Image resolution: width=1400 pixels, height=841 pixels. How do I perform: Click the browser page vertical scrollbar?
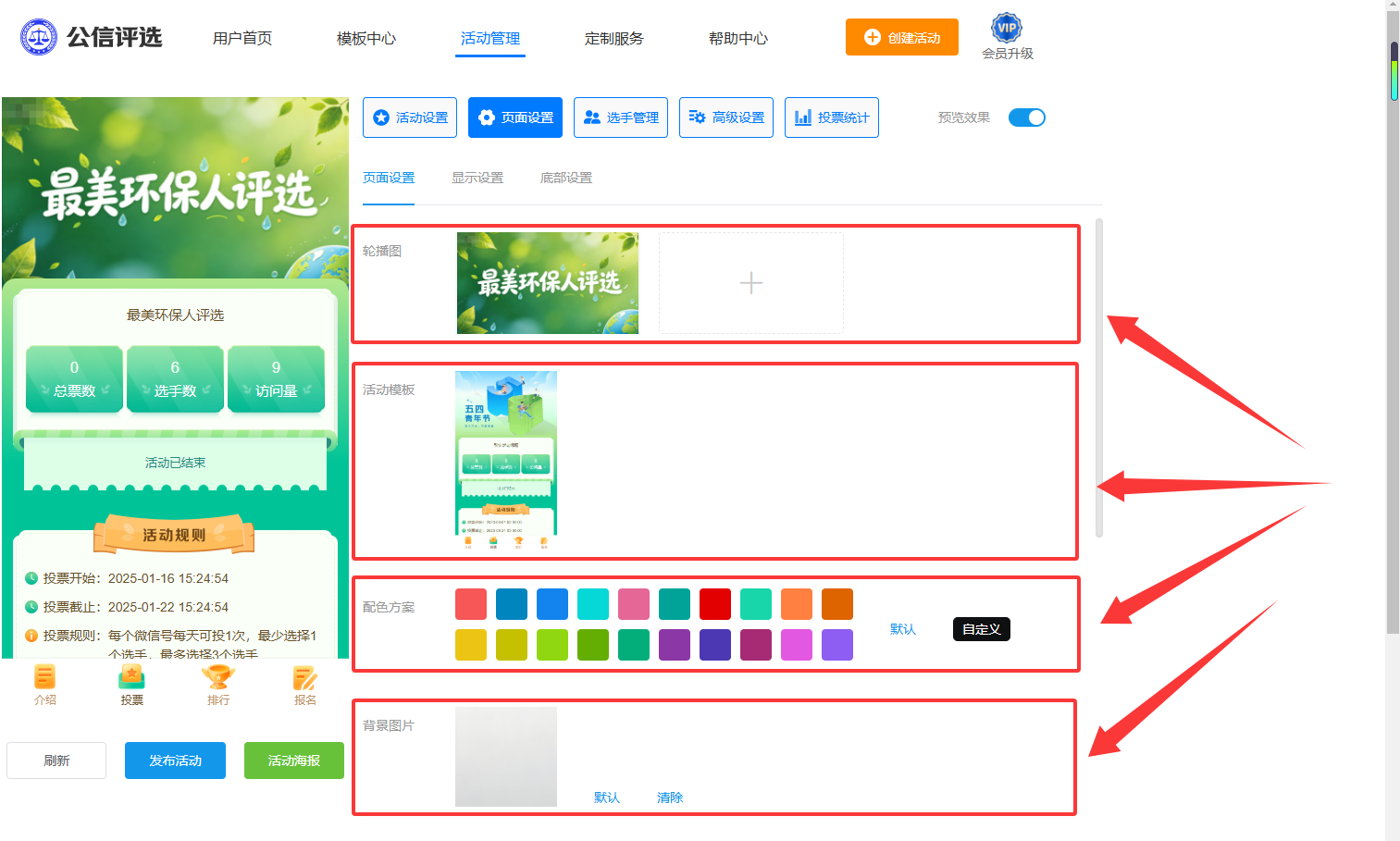pyautogui.click(x=1393, y=324)
